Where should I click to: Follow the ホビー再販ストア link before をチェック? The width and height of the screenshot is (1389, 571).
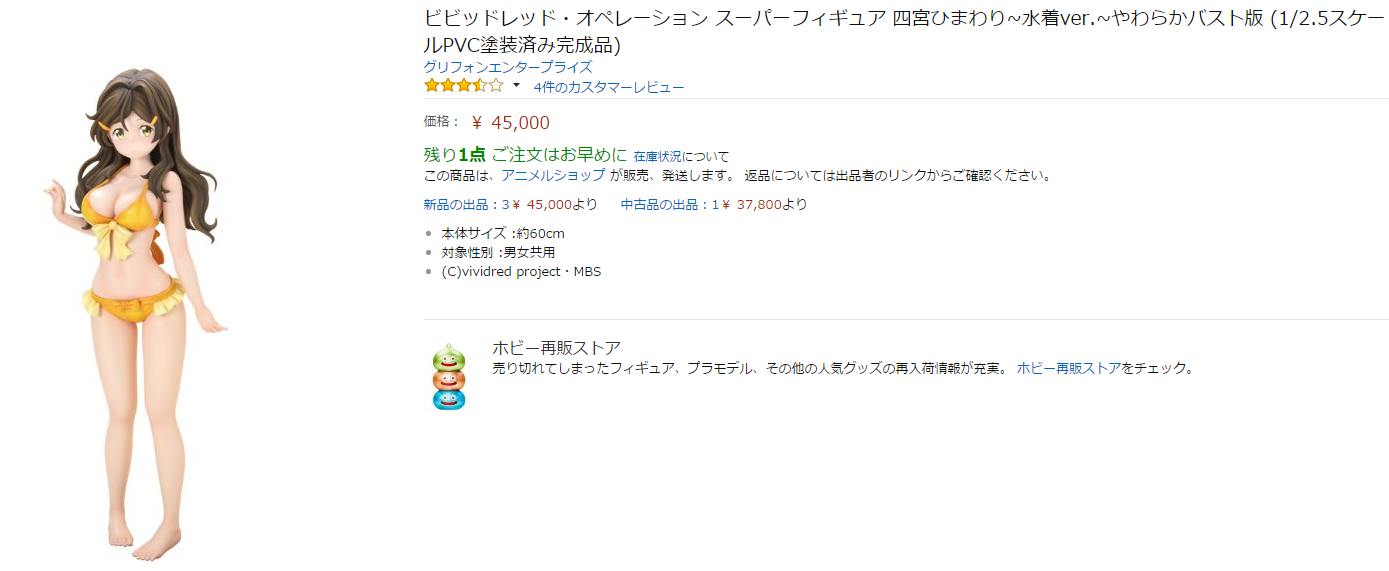(x=1068, y=368)
